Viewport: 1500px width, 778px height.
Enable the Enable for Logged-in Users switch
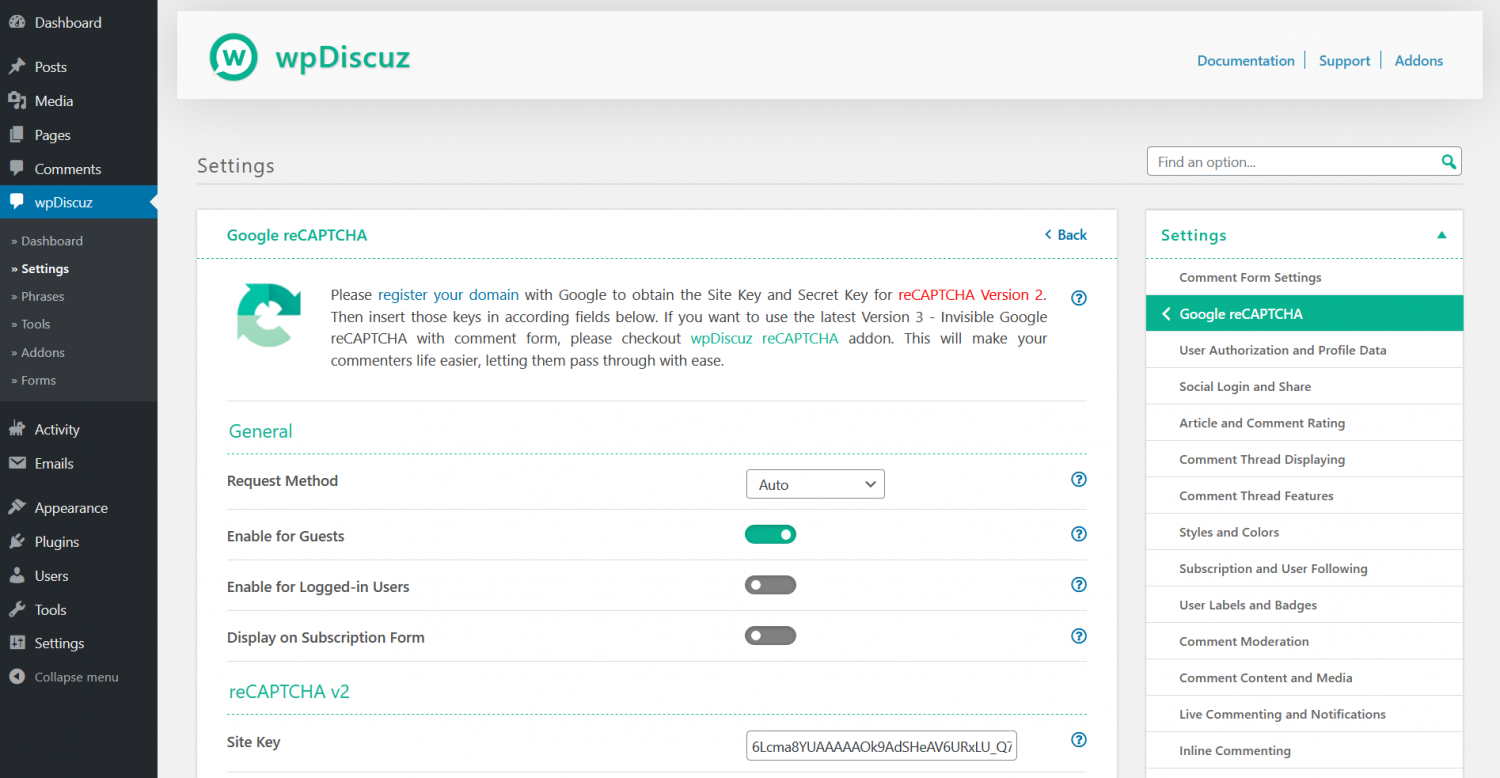[770, 585]
